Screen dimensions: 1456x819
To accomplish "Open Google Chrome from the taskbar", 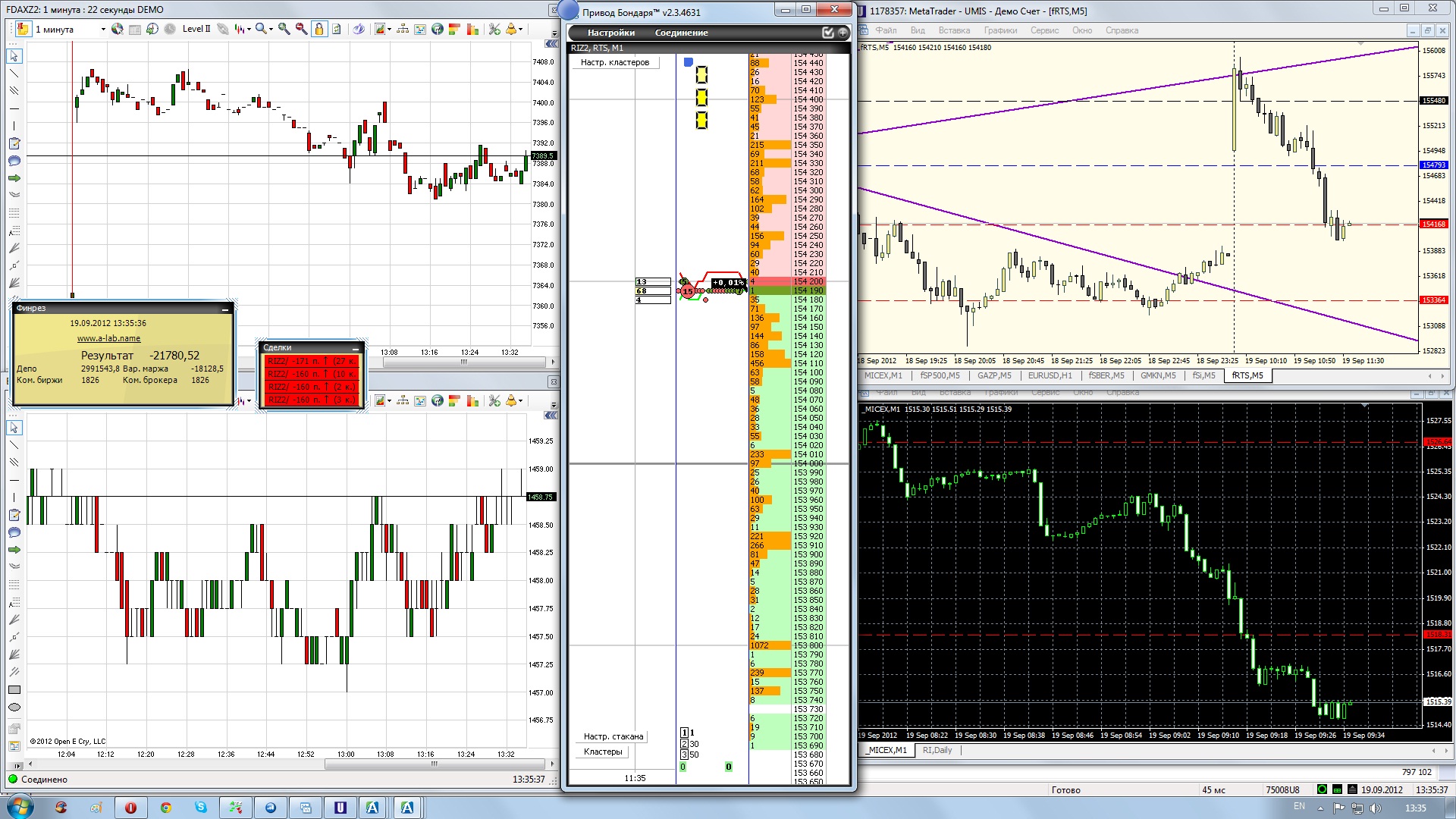I will click(166, 808).
